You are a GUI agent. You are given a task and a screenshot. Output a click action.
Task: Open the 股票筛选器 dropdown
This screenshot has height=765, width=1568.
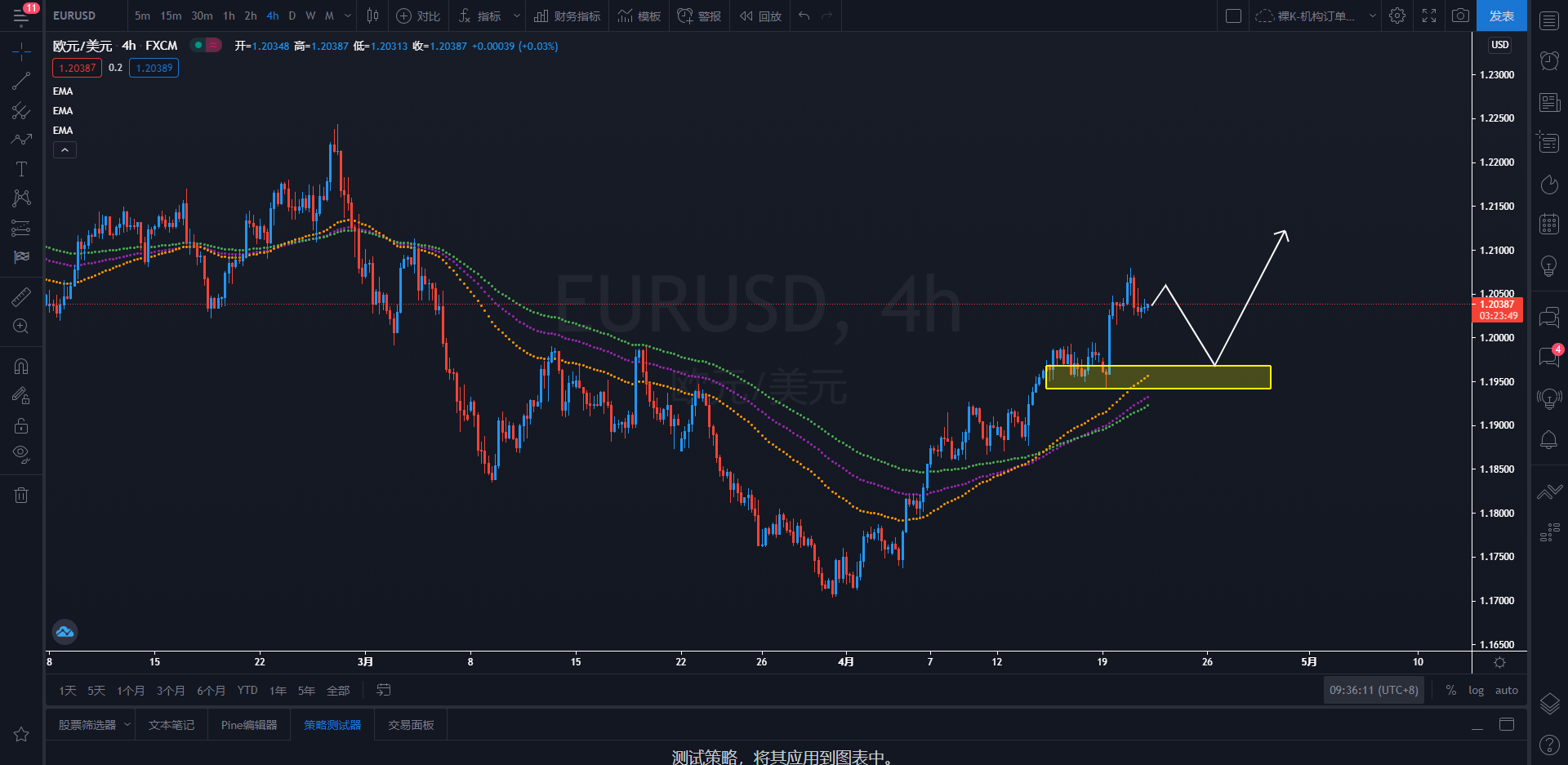pos(127,724)
